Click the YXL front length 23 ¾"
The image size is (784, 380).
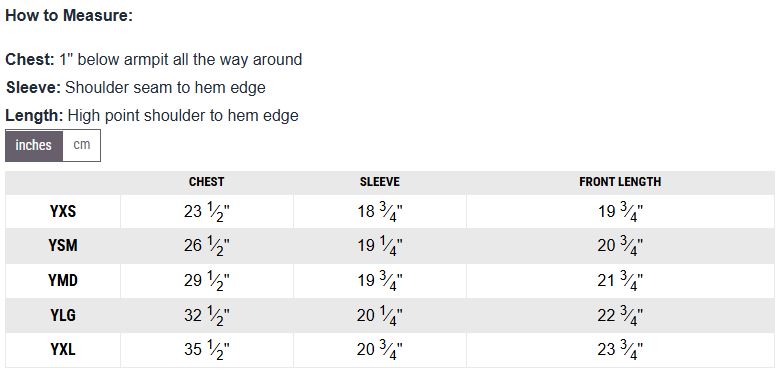pos(620,350)
